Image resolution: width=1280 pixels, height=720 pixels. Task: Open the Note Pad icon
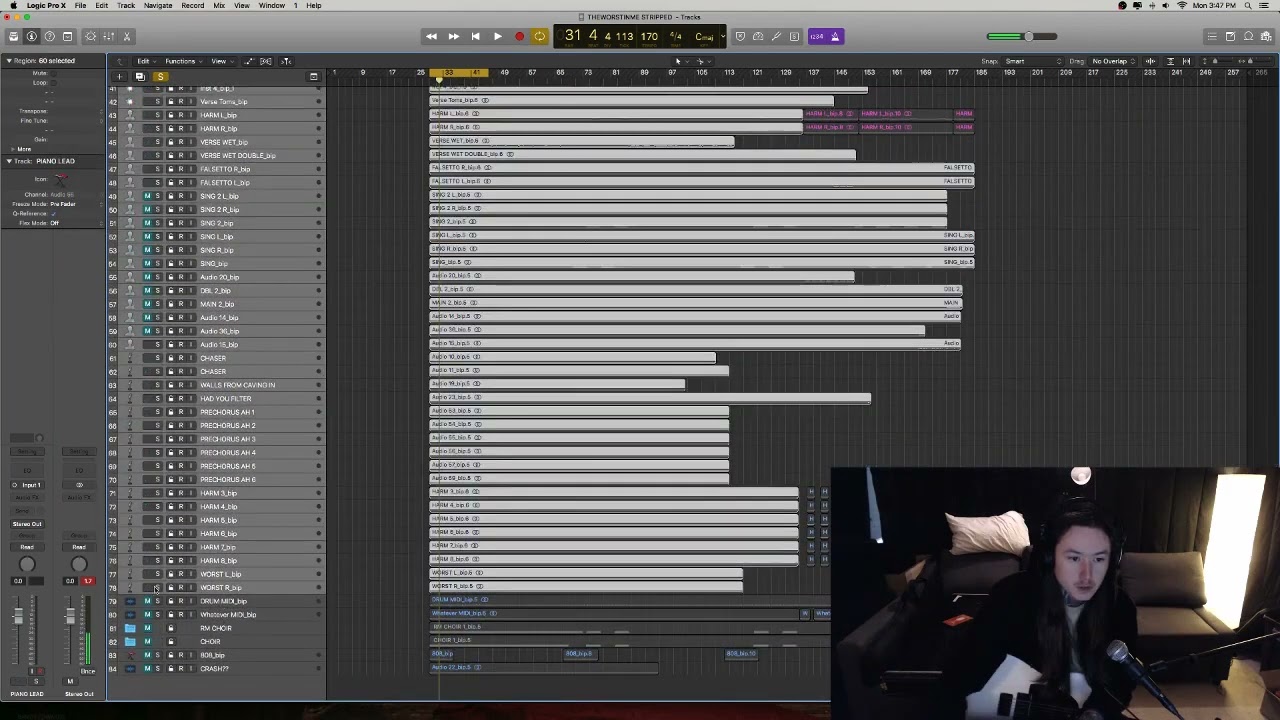pos(1230,36)
